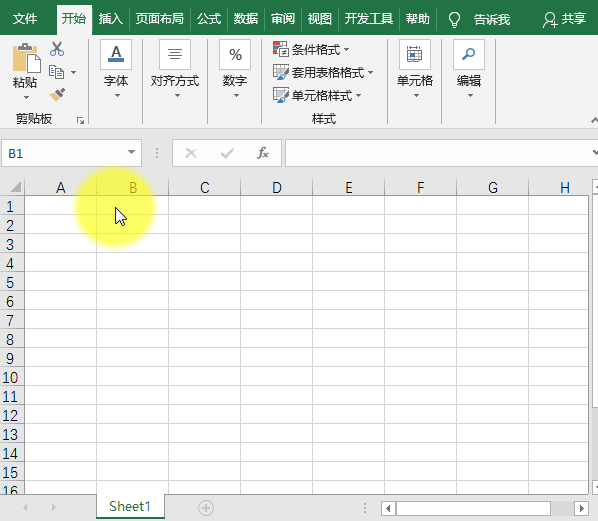
Task: Click previous sheet navigation arrow
Action: (x=25, y=508)
